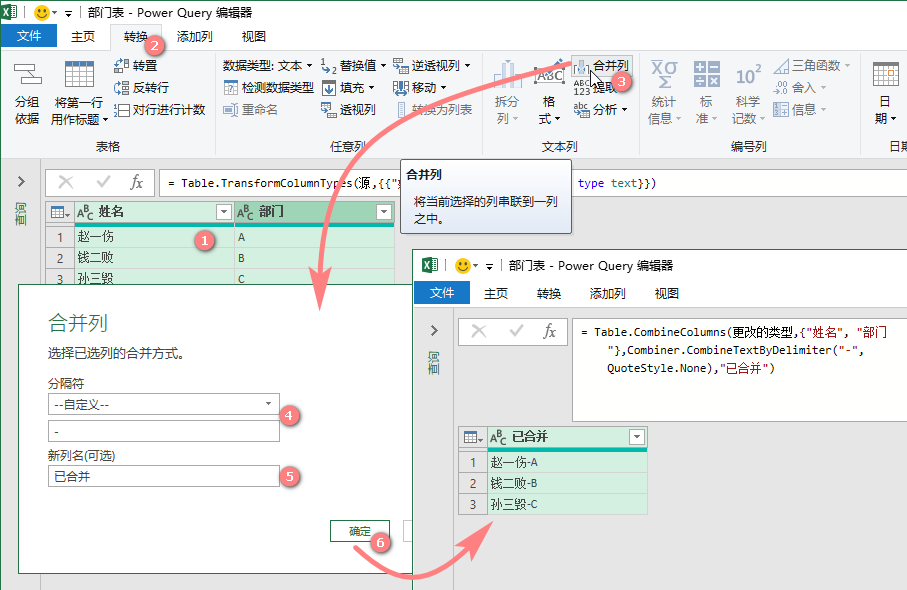Edit the 新列名 field showing 已合并
Image resolution: width=907 pixels, height=590 pixels.
[163, 477]
